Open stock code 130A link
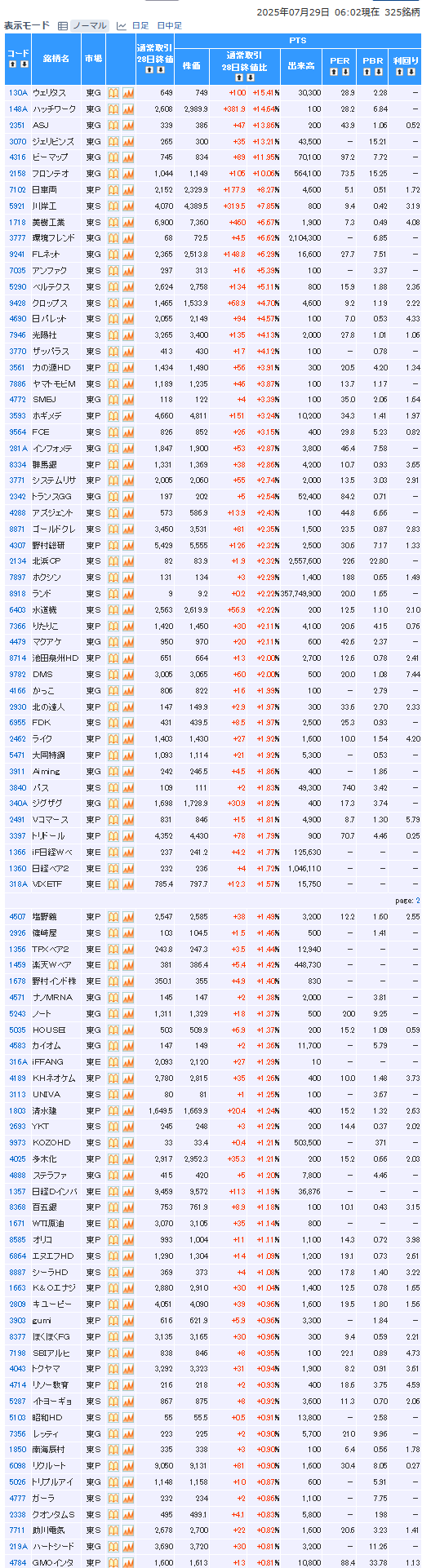The height and width of the screenshot is (1568, 431). 18,93
